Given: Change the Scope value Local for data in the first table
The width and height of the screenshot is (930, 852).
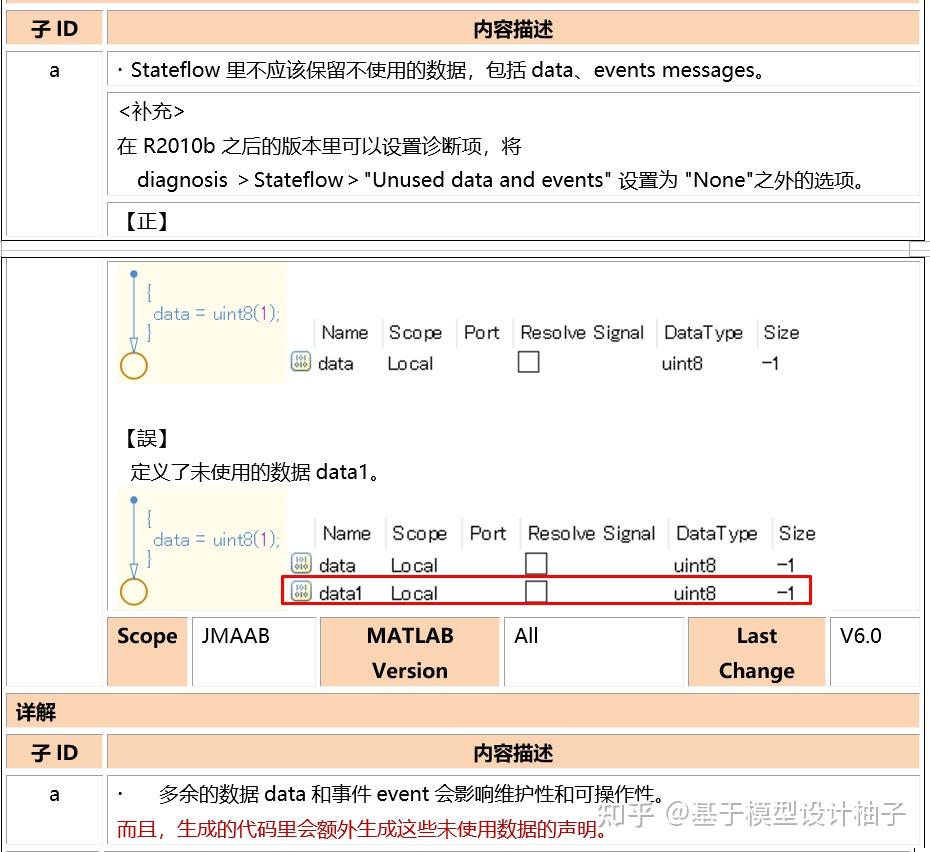Looking at the screenshot, I should coord(410,363).
